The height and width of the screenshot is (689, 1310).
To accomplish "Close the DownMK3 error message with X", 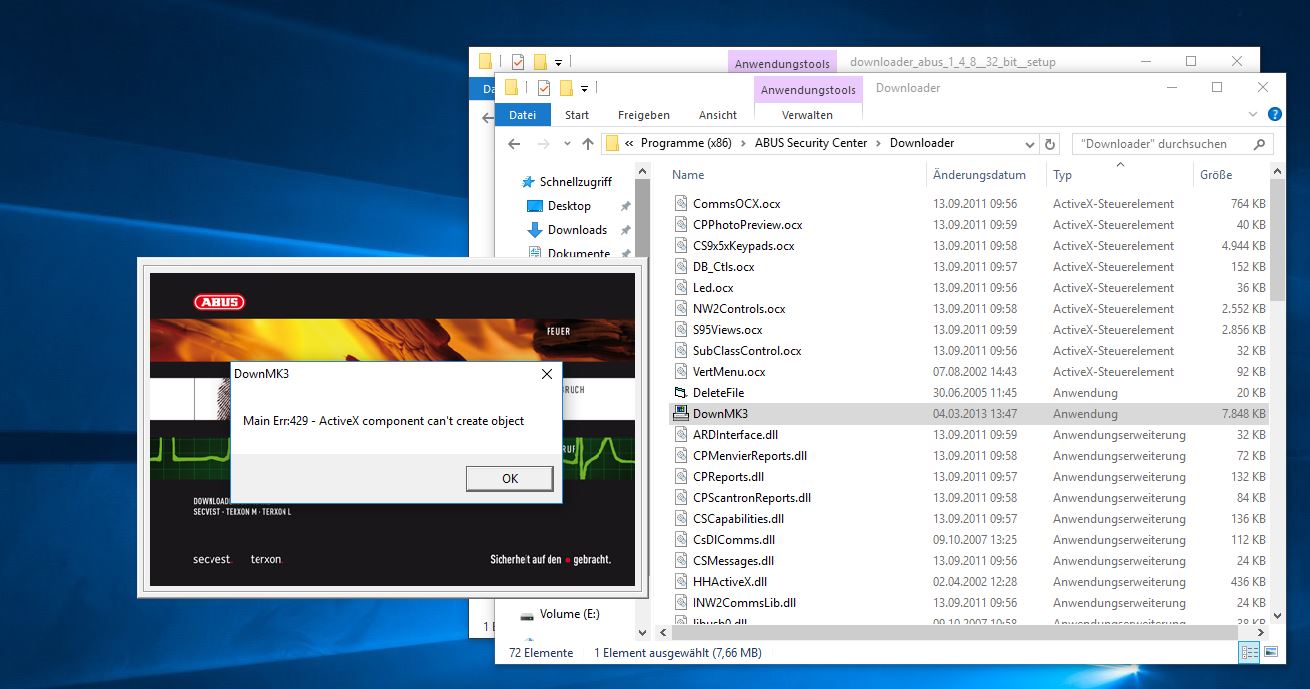I will point(546,374).
